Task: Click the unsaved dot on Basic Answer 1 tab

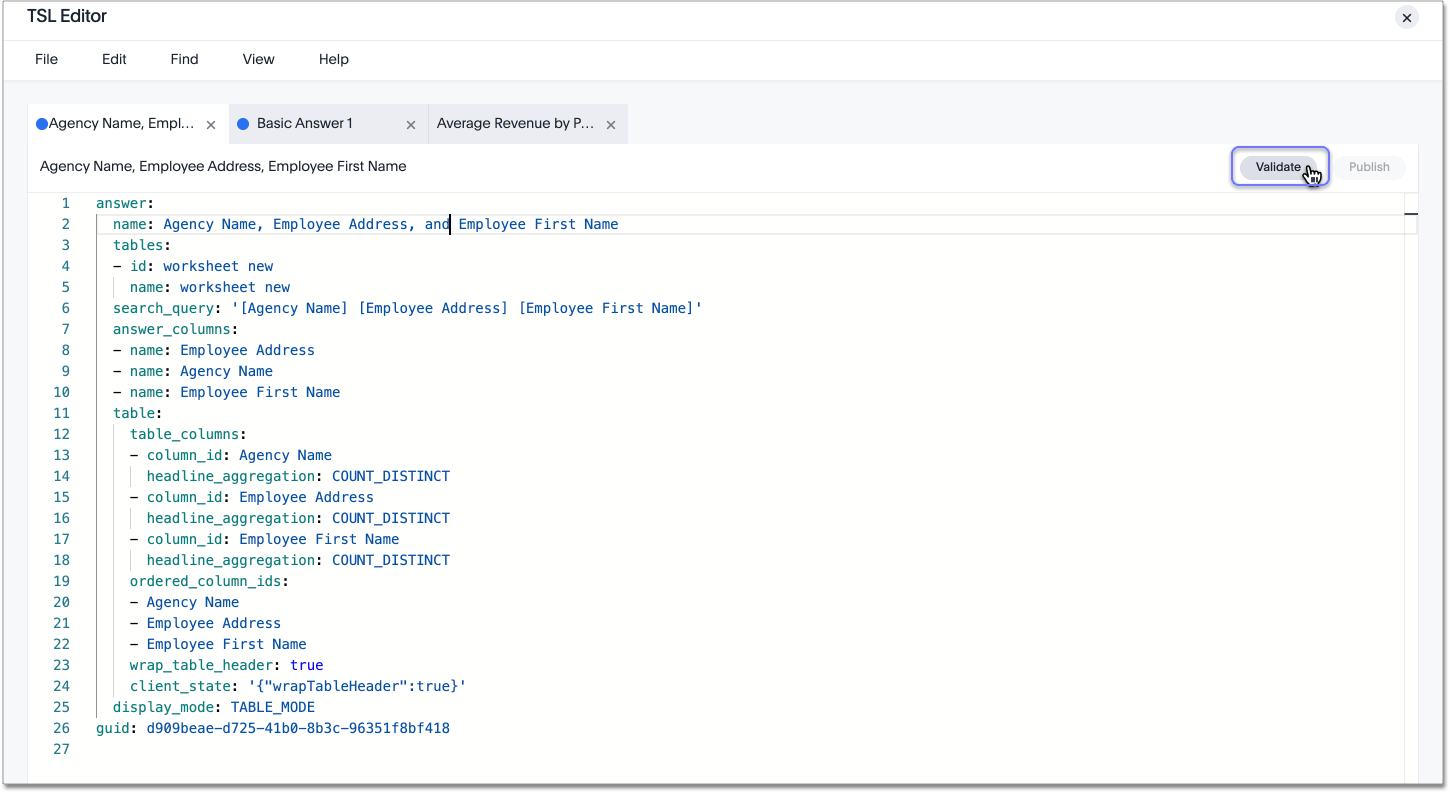Action: click(243, 124)
